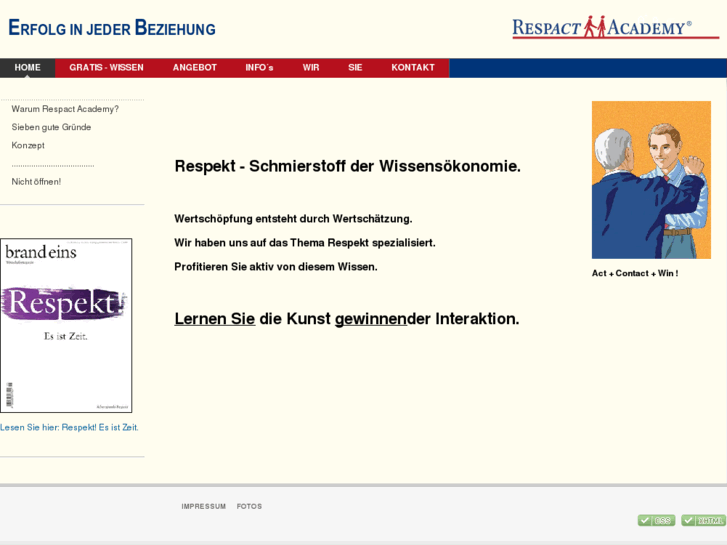Go to the ANGEBOT section
Image resolution: width=727 pixels, height=545 pixels.
click(x=195, y=68)
